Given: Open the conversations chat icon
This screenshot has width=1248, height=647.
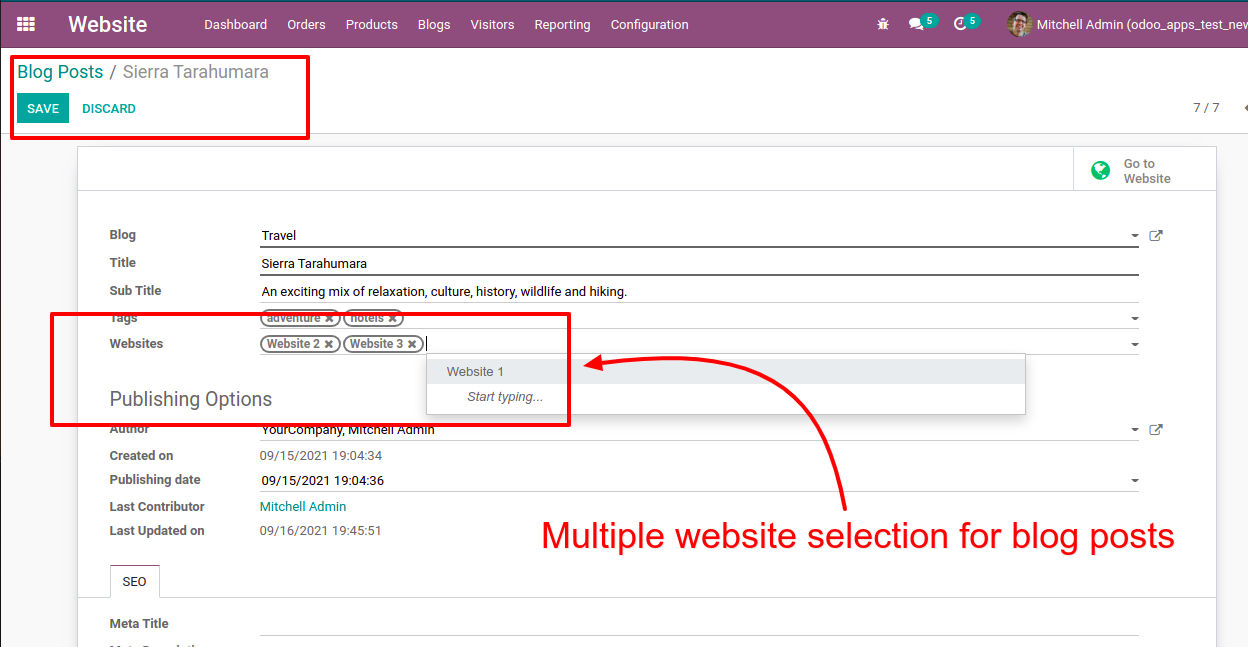Looking at the screenshot, I should click(x=916, y=24).
